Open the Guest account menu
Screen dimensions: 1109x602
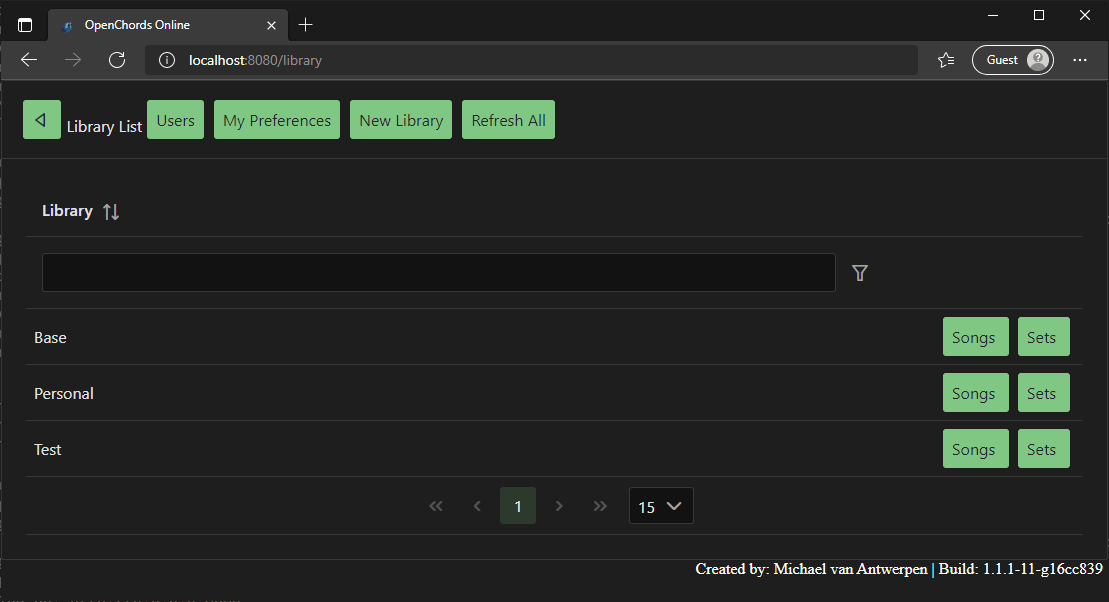coord(1012,59)
